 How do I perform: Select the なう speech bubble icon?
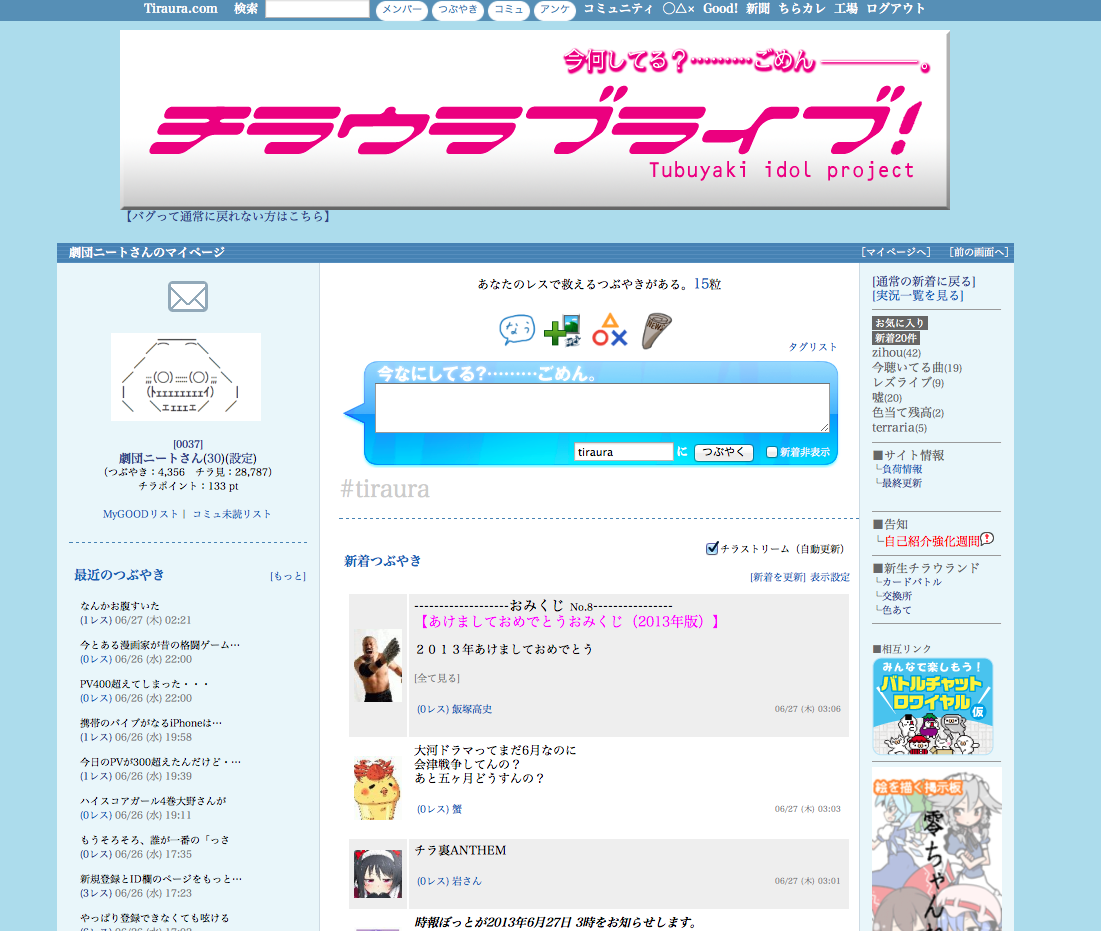click(x=517, y=330)
